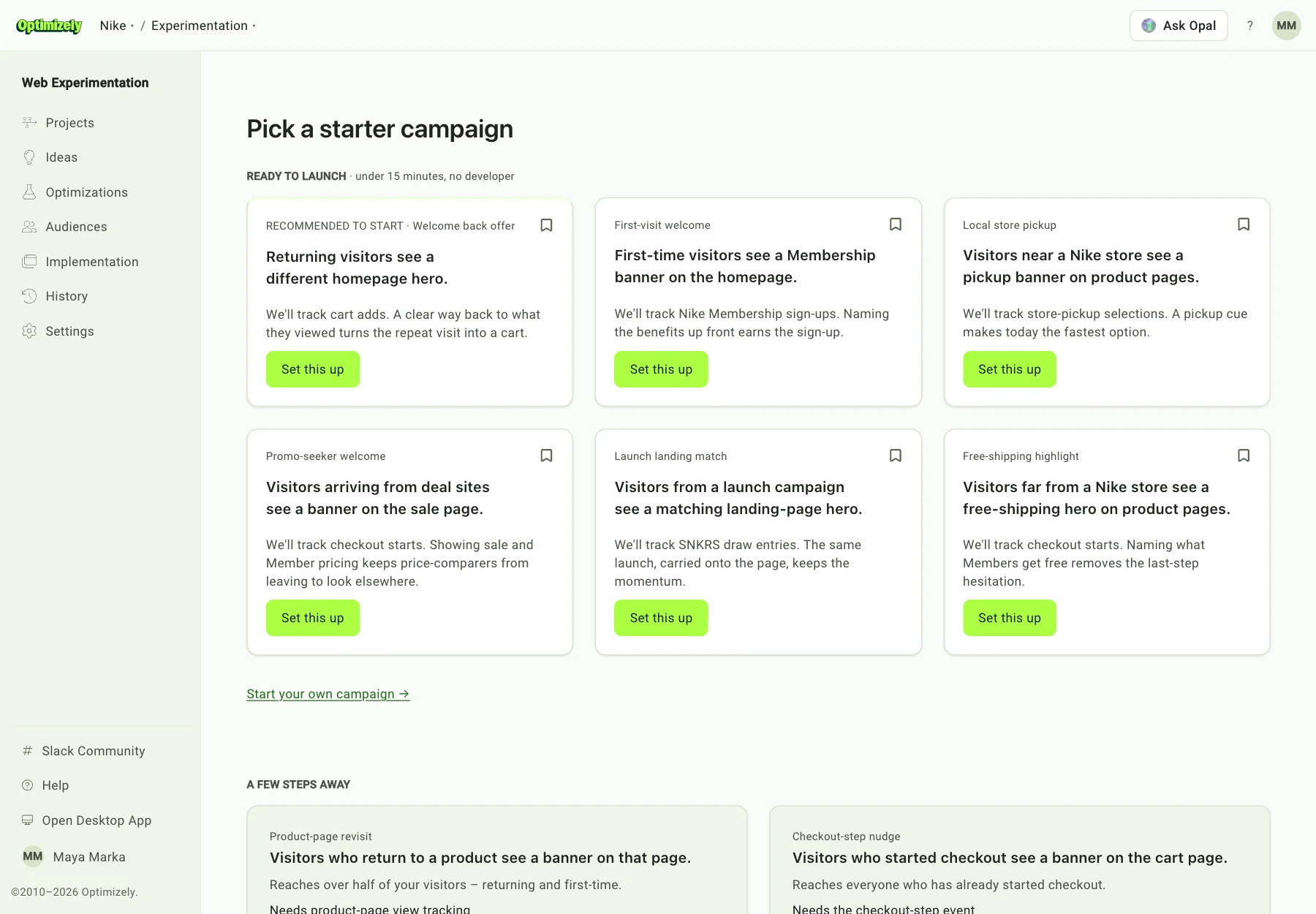Bookmark the Local store pickup card

pos(1244,224)
